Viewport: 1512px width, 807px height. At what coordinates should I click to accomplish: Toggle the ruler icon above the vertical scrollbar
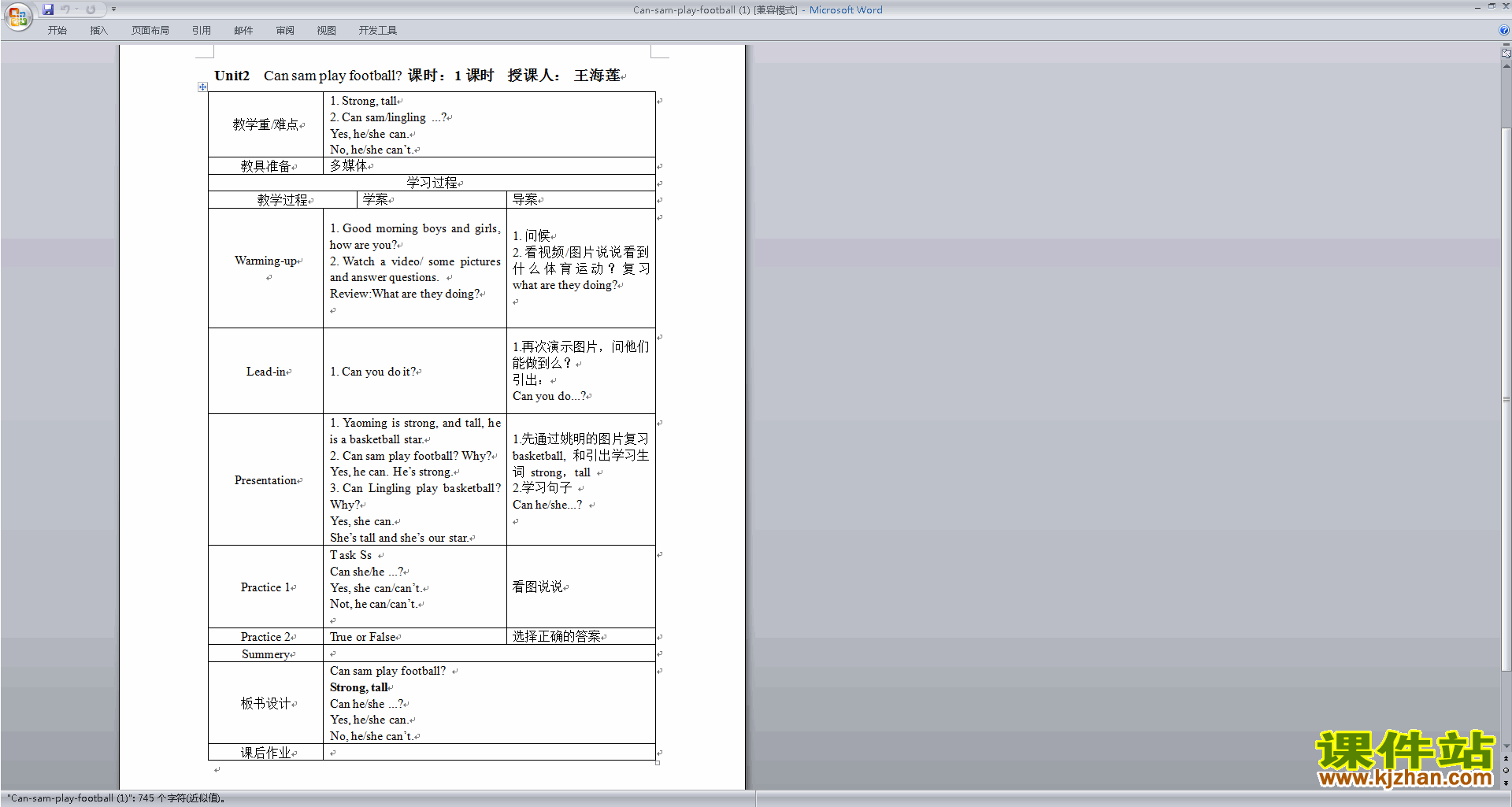[x=1506, y=54]
